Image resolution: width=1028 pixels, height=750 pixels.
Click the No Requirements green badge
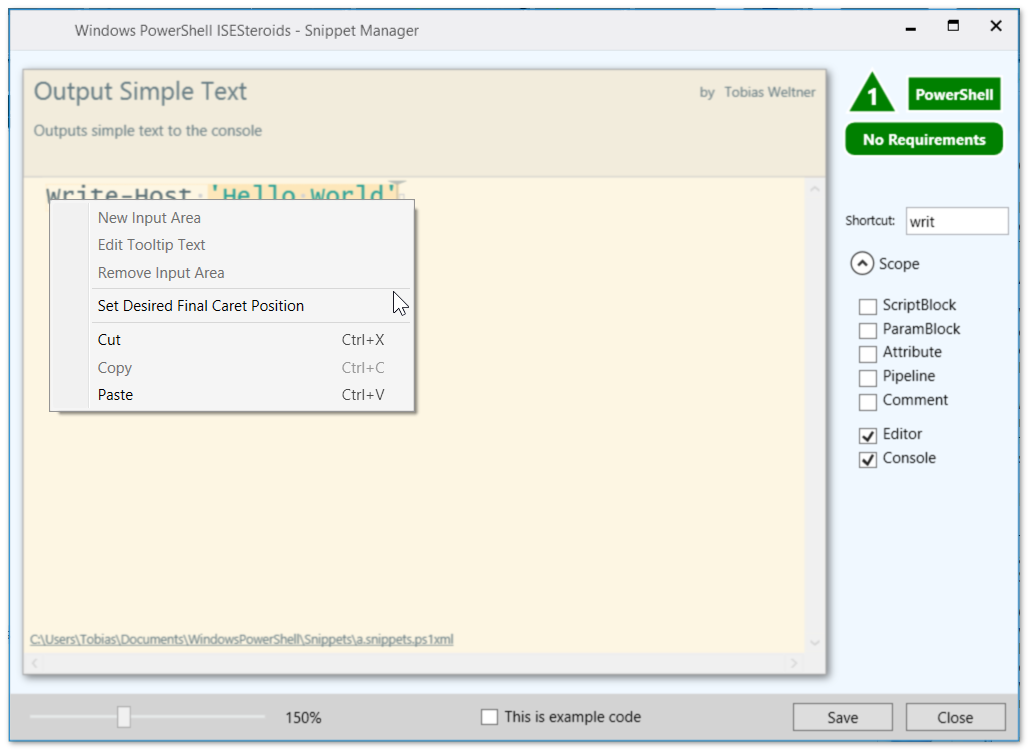(923, 140)
